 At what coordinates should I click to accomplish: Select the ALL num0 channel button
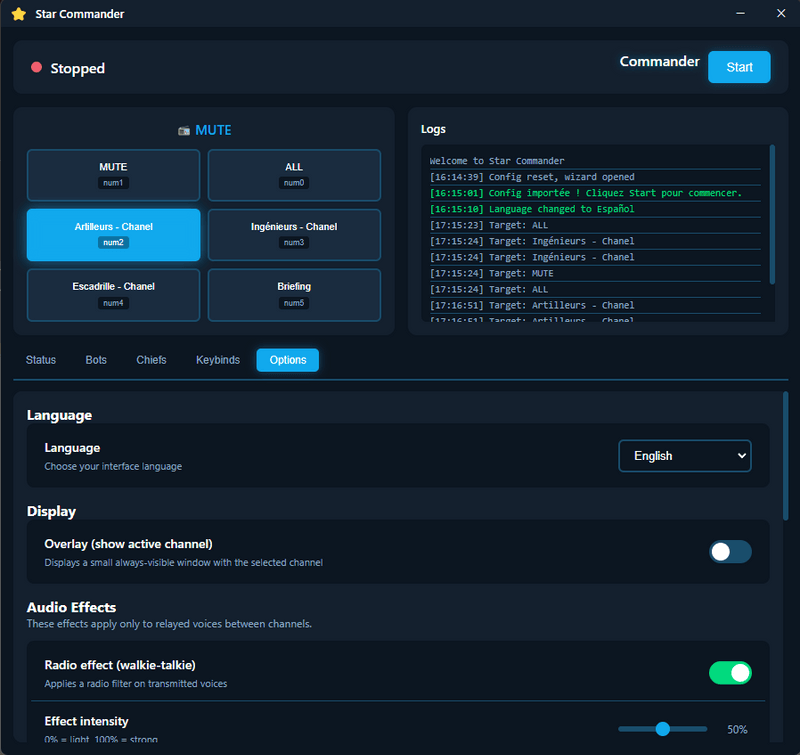294,175
